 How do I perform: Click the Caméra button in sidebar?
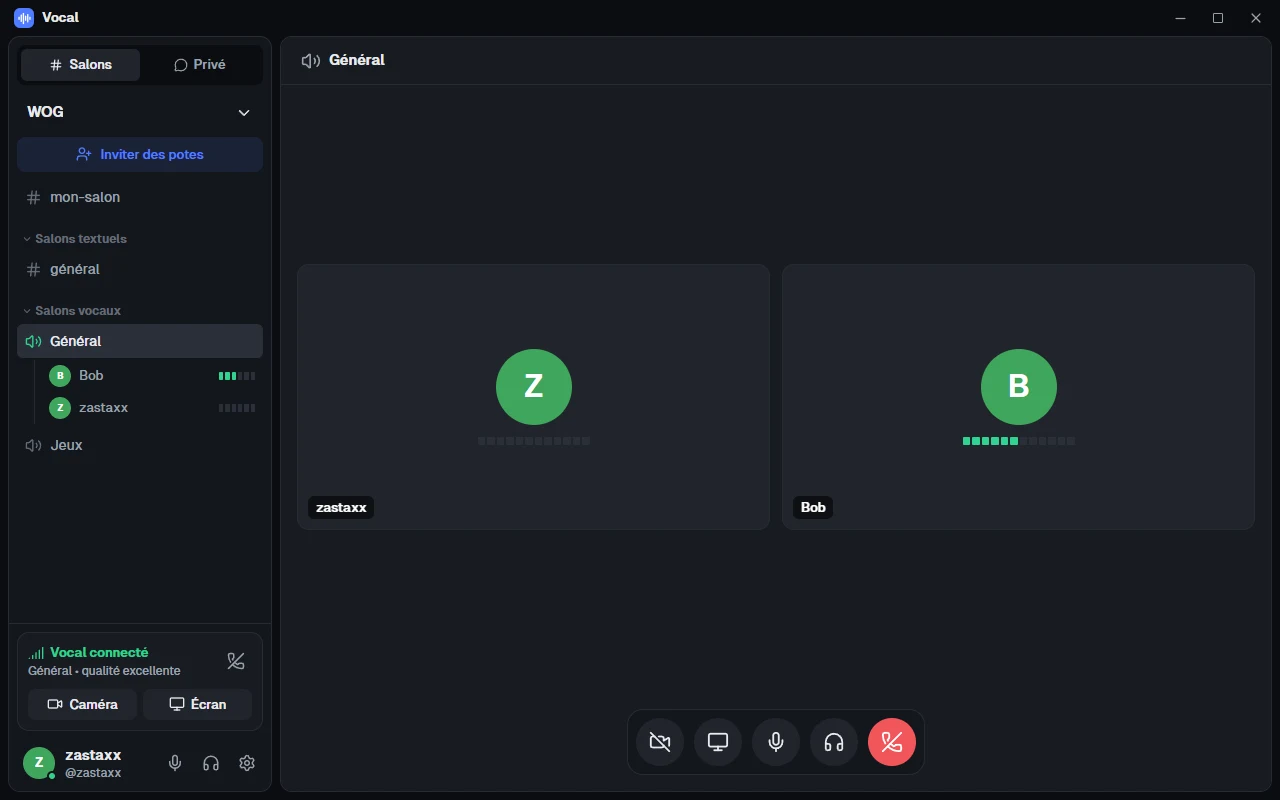pos(82,704)
